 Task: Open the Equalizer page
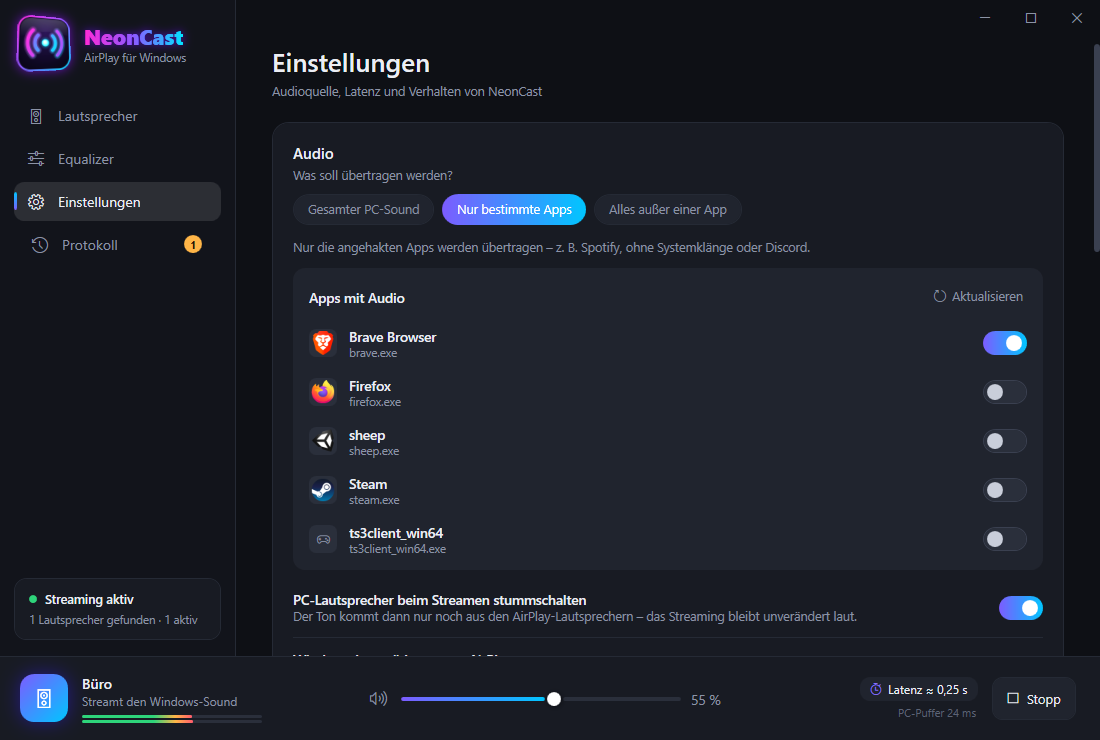pyautogui.click(x=117, y=159)
